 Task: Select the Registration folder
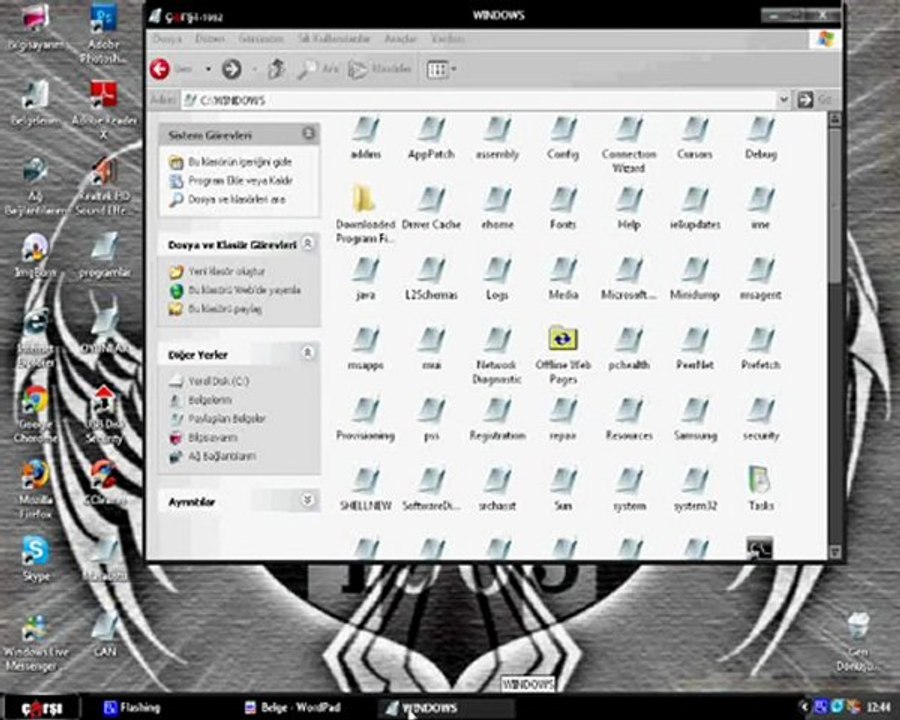point(497,419)
